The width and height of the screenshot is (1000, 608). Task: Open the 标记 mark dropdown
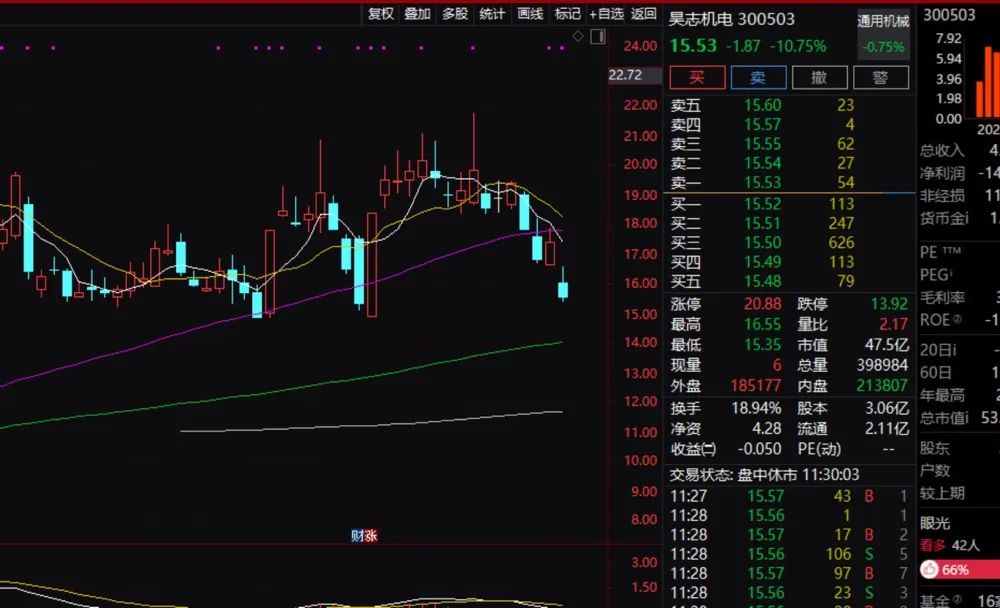(x=568, y=13)
